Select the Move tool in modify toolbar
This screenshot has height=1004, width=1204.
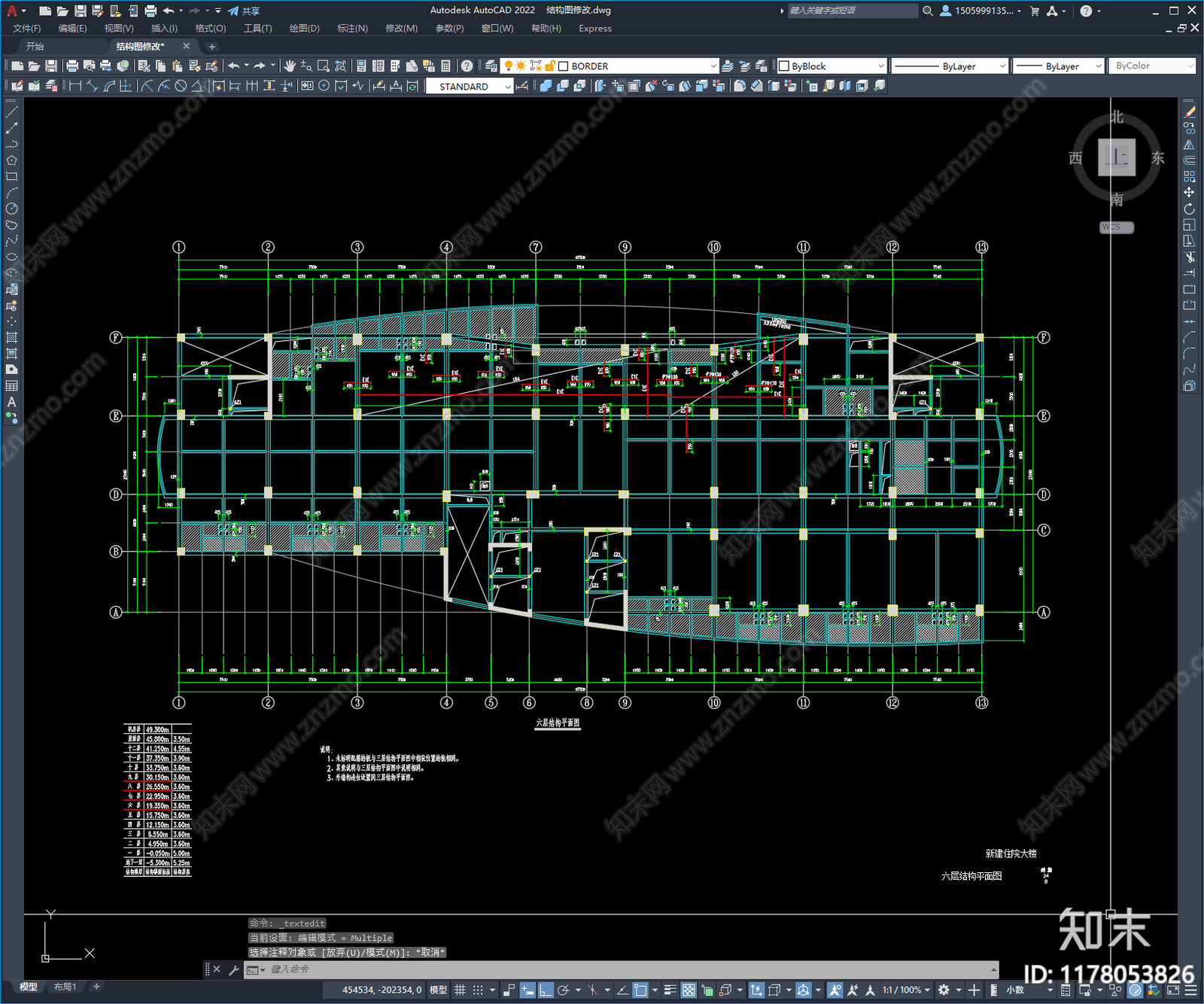(1189, 193)
